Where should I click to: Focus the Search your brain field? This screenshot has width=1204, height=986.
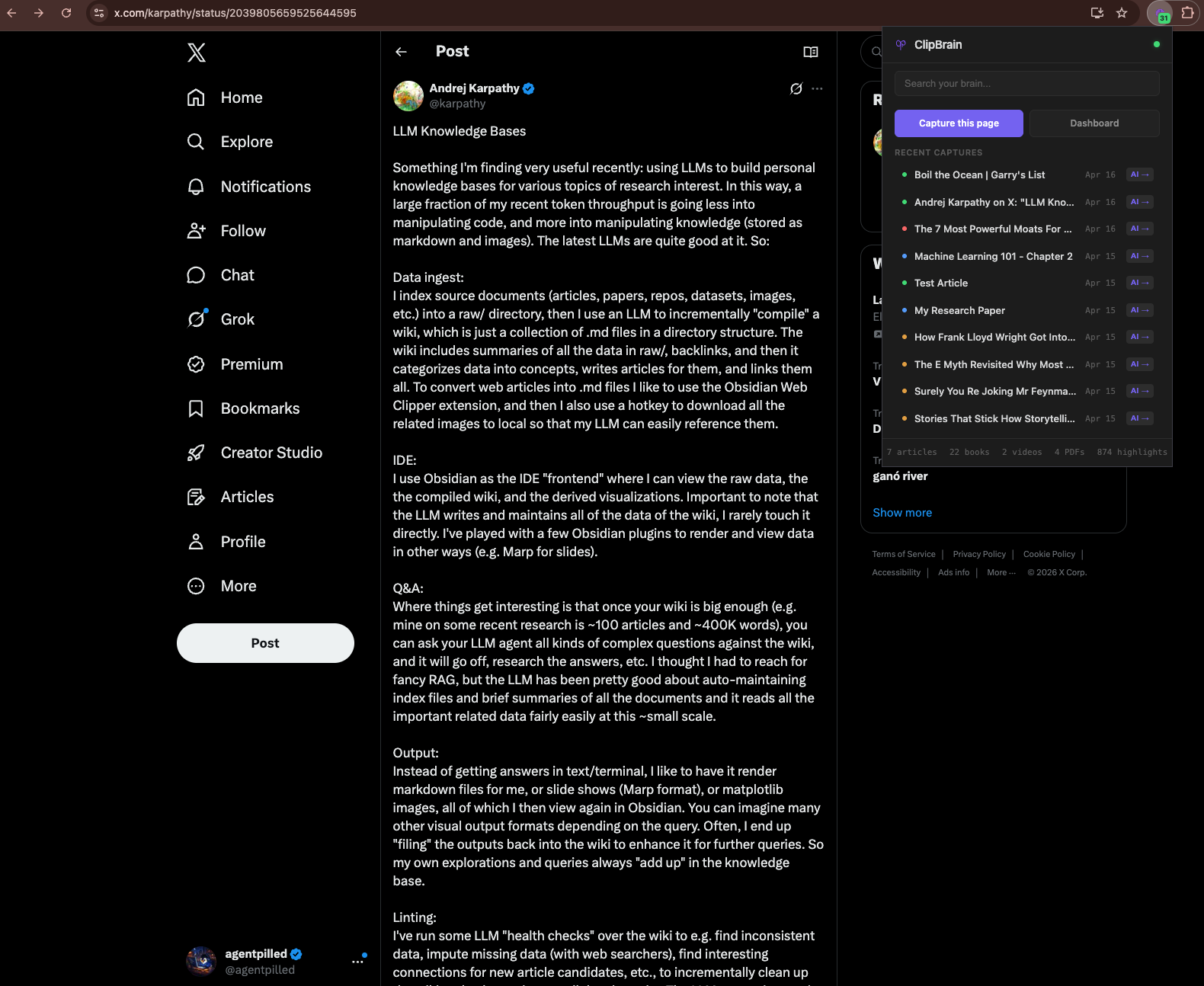point(1027,84)
